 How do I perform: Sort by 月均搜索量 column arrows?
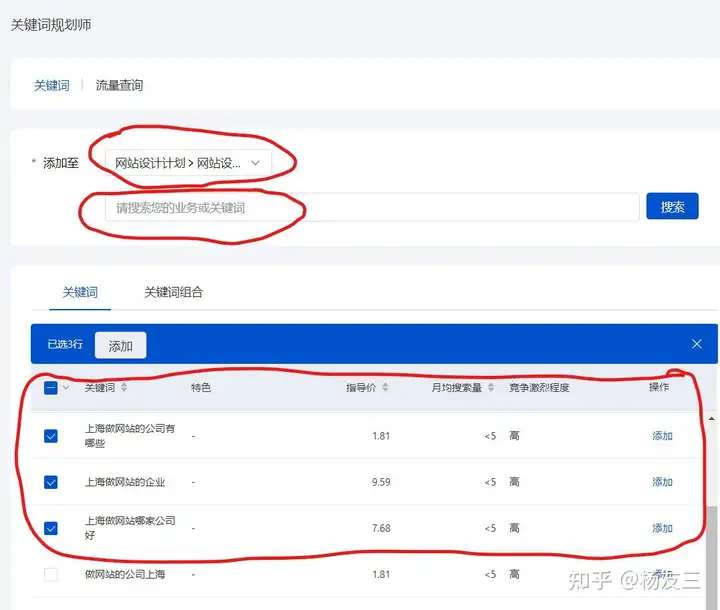[491, 388]
